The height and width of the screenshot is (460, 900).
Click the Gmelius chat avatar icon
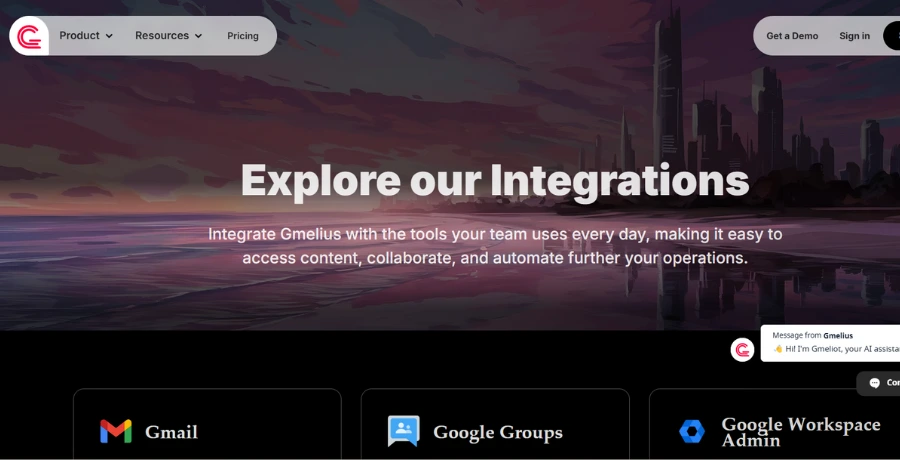742,350
